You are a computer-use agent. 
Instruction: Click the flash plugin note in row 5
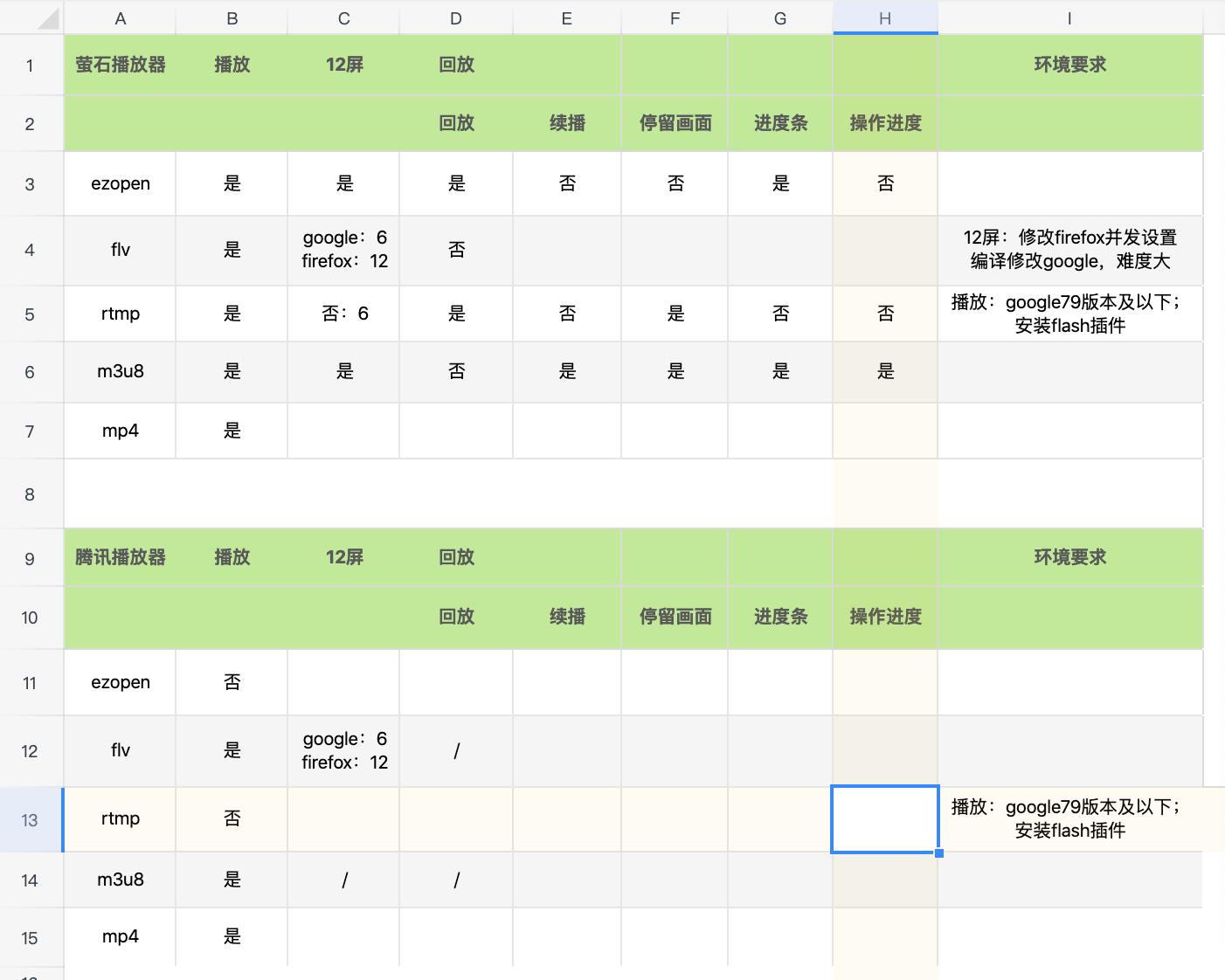(x=1069, y=314)
